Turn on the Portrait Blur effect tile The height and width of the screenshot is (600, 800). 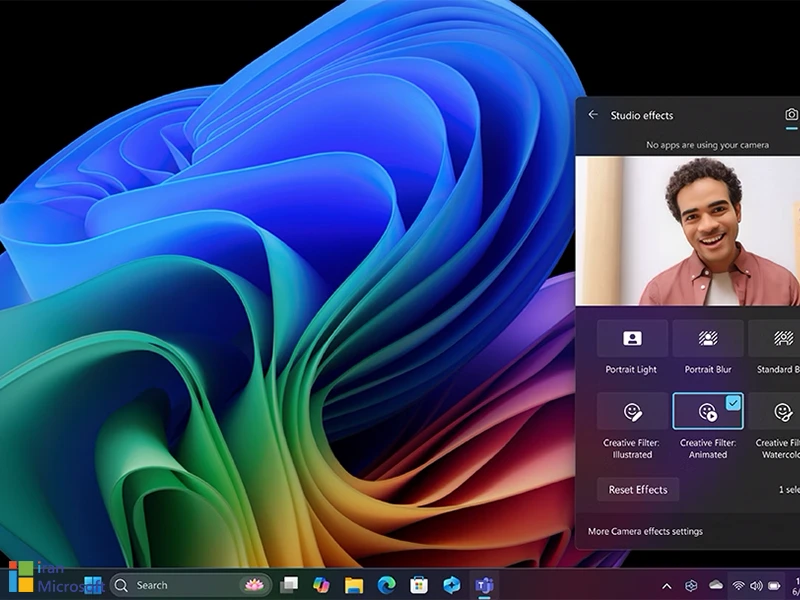coord(708,338)
